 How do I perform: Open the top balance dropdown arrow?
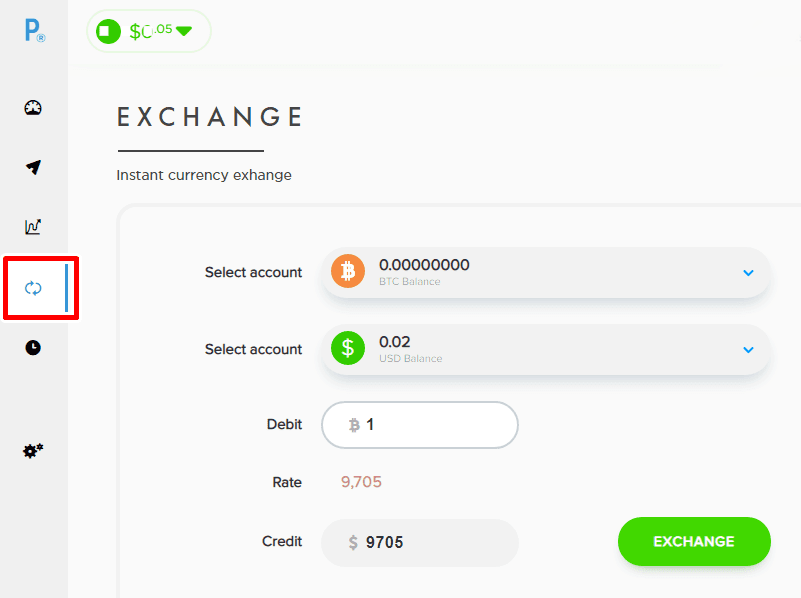coord(185,31)
